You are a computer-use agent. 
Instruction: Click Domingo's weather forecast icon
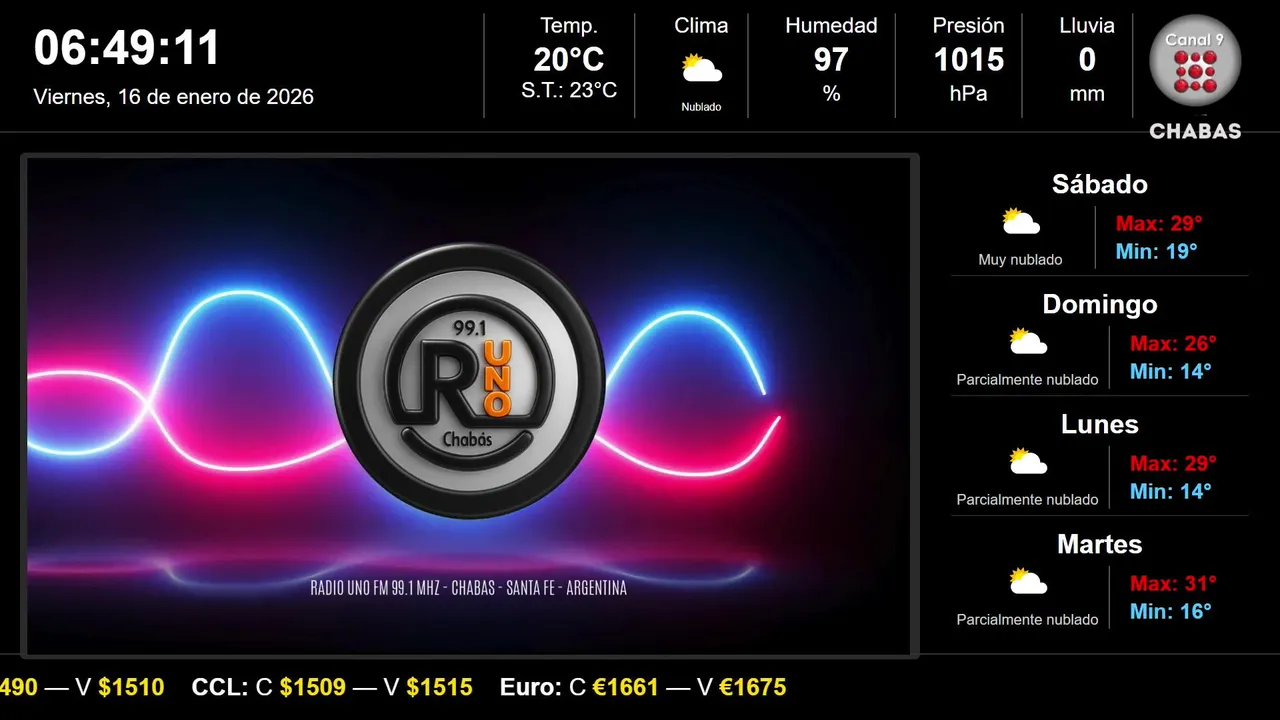point(1028,341)
